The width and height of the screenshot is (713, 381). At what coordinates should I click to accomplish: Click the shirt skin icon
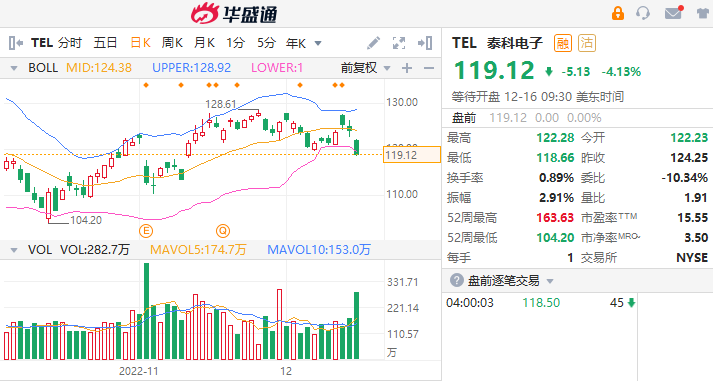click(704, 13)
